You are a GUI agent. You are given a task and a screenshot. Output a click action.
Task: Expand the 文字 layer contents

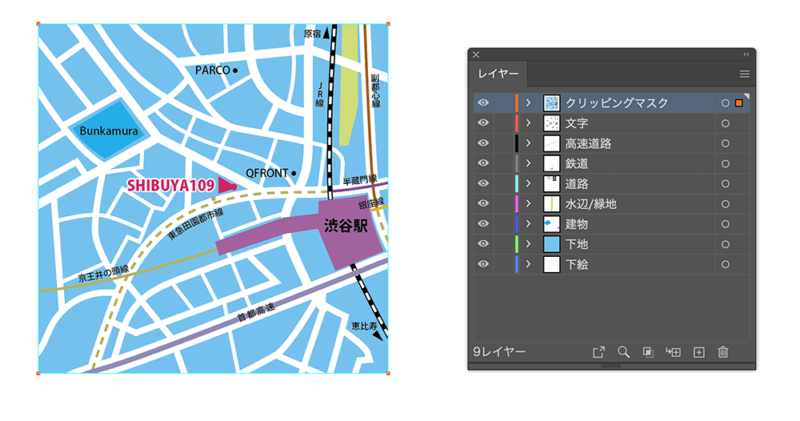pyautogui.click(x=529, y=123)
